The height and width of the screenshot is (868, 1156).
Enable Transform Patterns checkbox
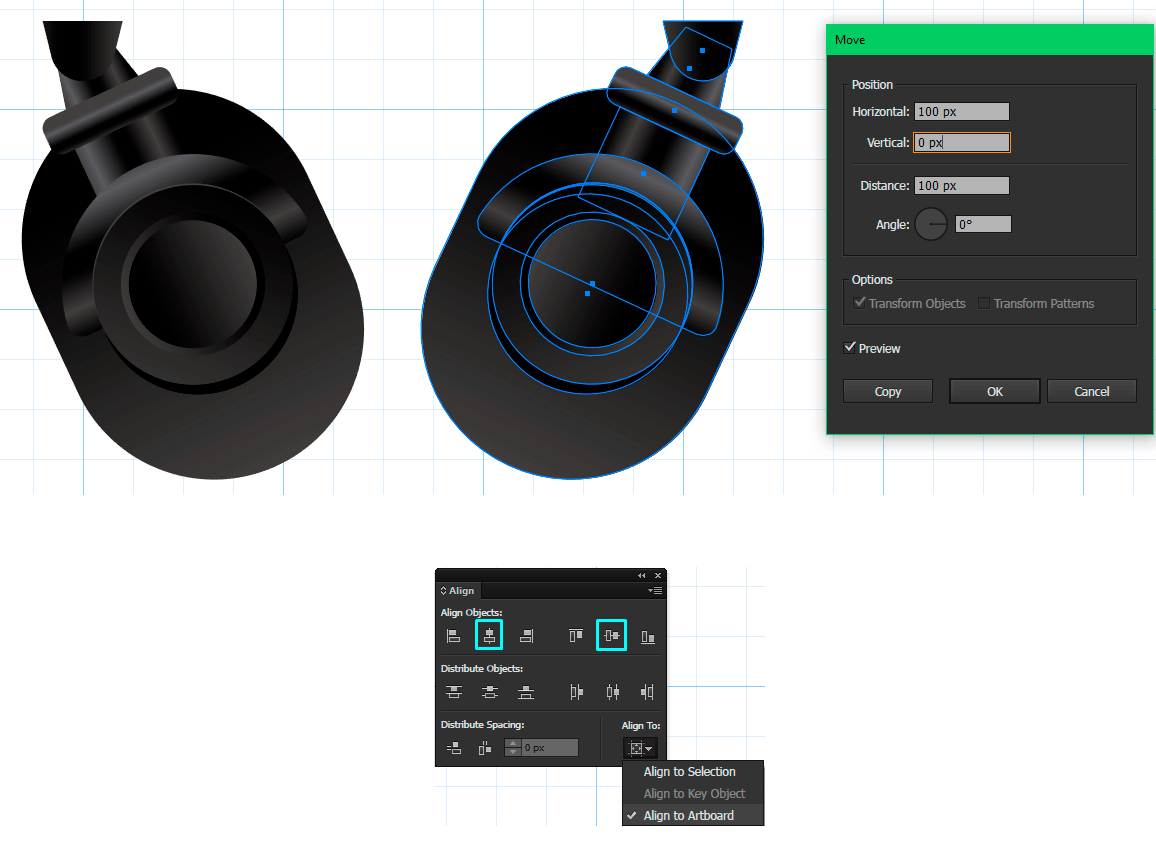[x=984, y=303]
